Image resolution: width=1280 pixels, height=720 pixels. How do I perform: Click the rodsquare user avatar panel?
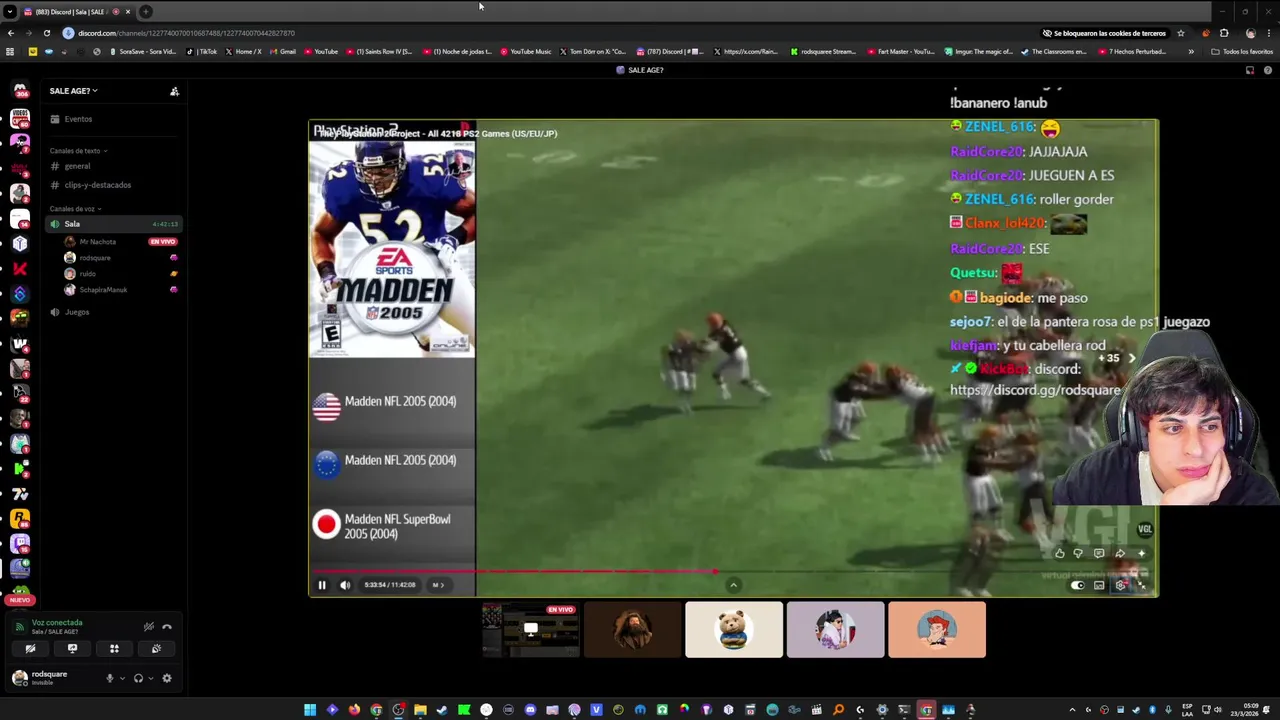(42, 678)
